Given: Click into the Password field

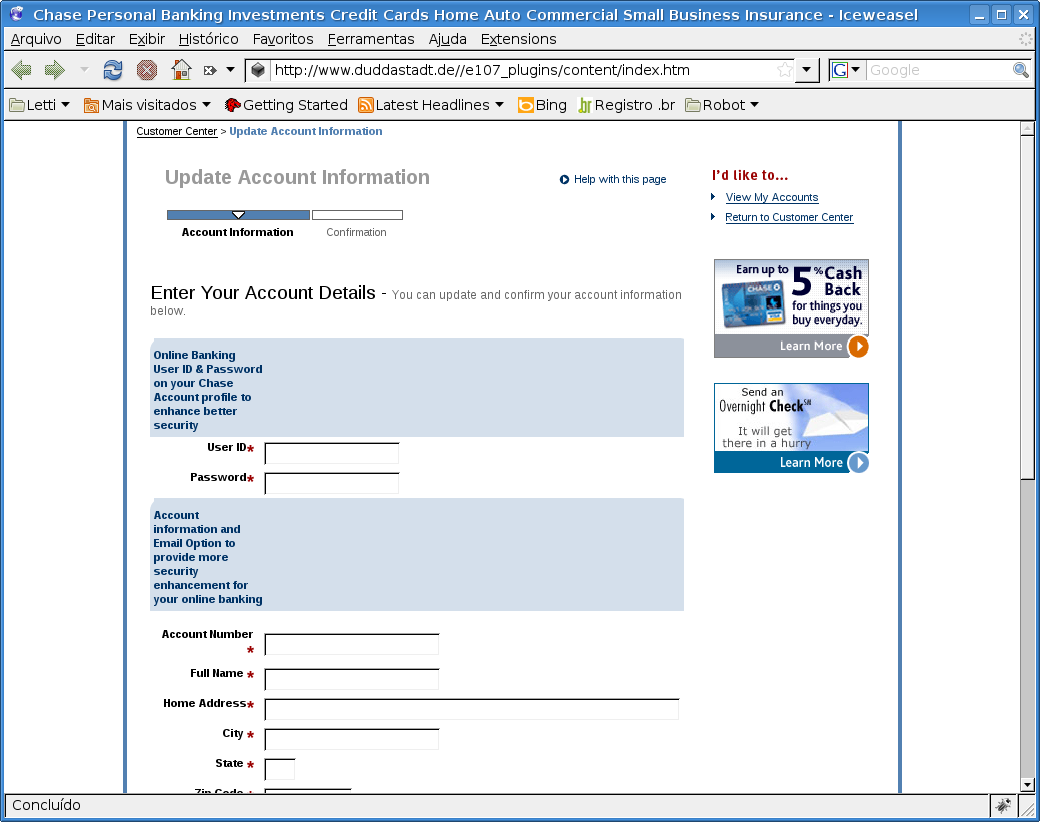Looking at the screenshot, I should 332,483.
